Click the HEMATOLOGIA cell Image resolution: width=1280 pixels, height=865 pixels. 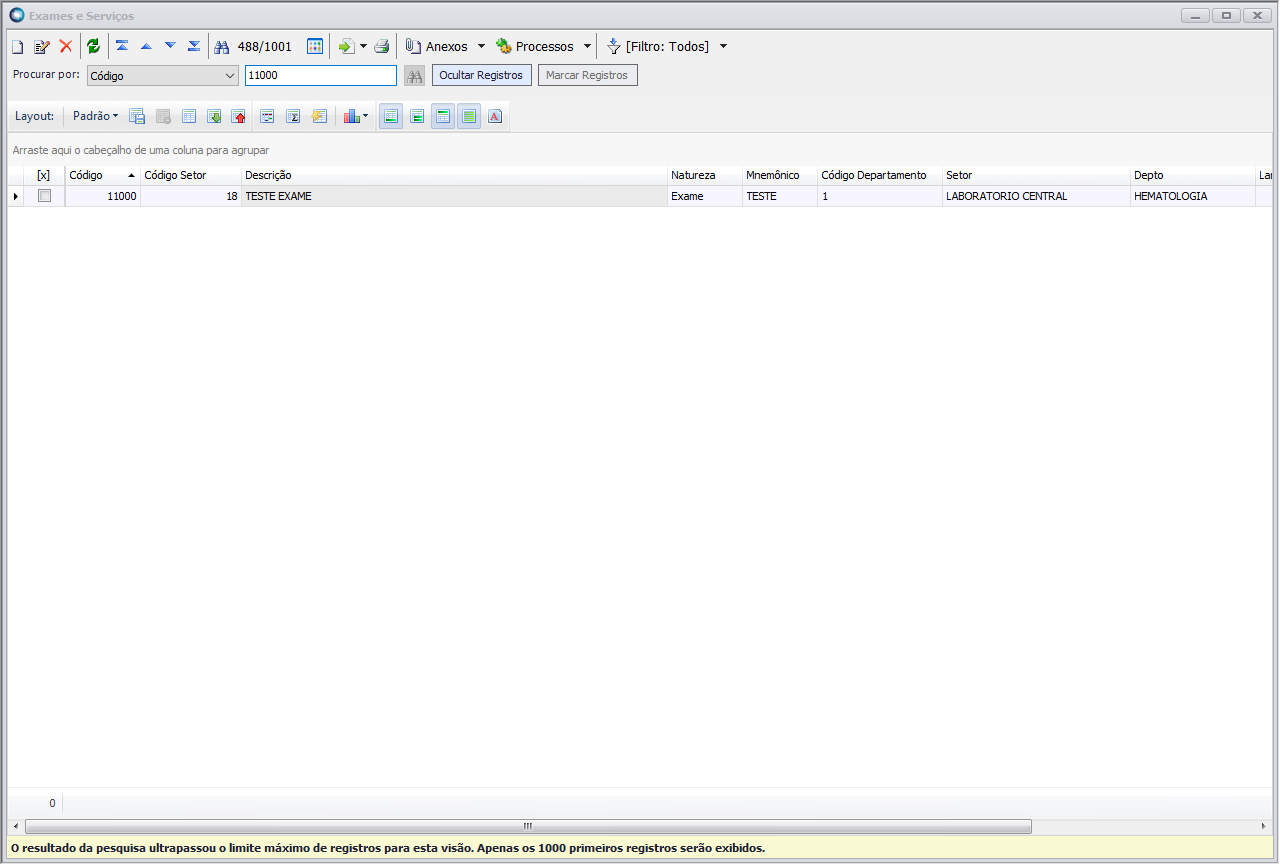pos(1192,196)
